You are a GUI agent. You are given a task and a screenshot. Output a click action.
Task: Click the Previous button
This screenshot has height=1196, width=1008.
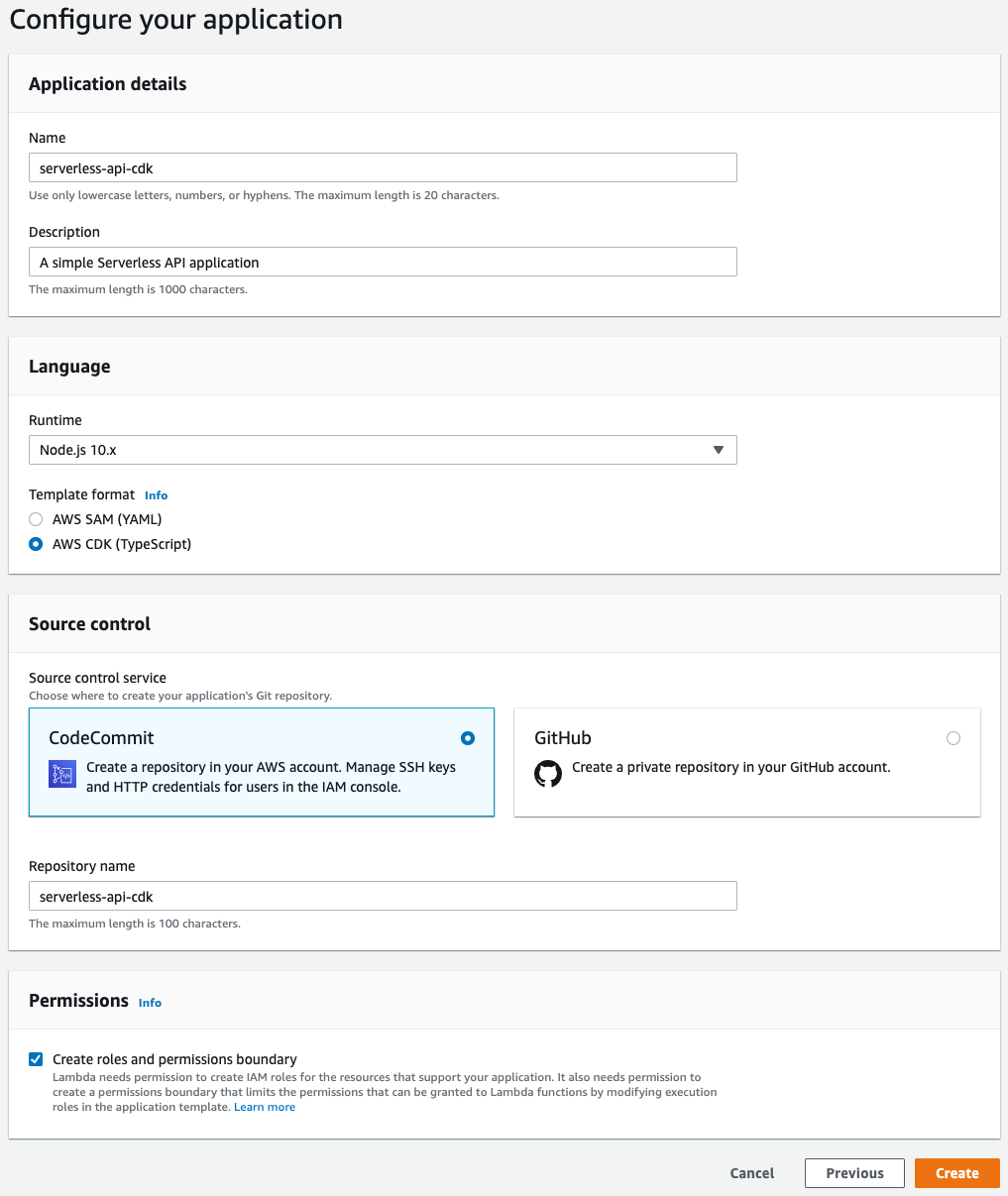tap(853, 1172)
